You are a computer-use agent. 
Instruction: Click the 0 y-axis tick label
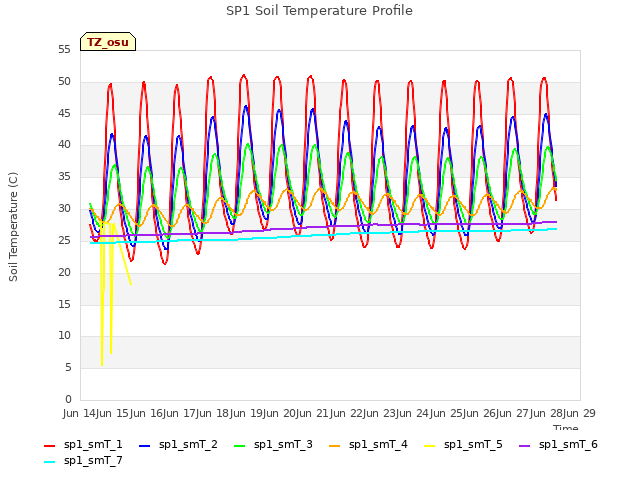[x=68, y=400]
